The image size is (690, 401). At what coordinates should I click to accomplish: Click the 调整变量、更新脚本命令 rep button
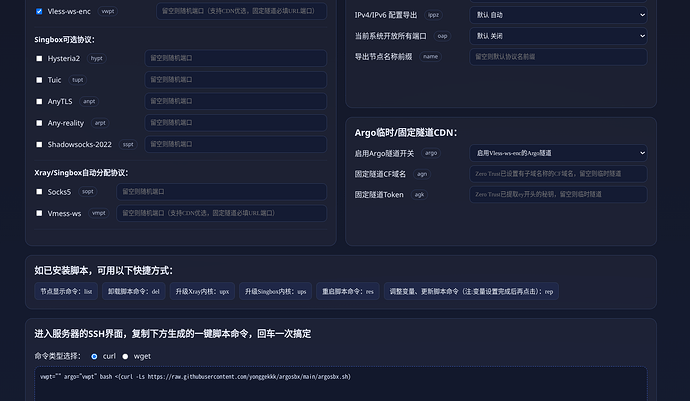(x=471, y=291)
